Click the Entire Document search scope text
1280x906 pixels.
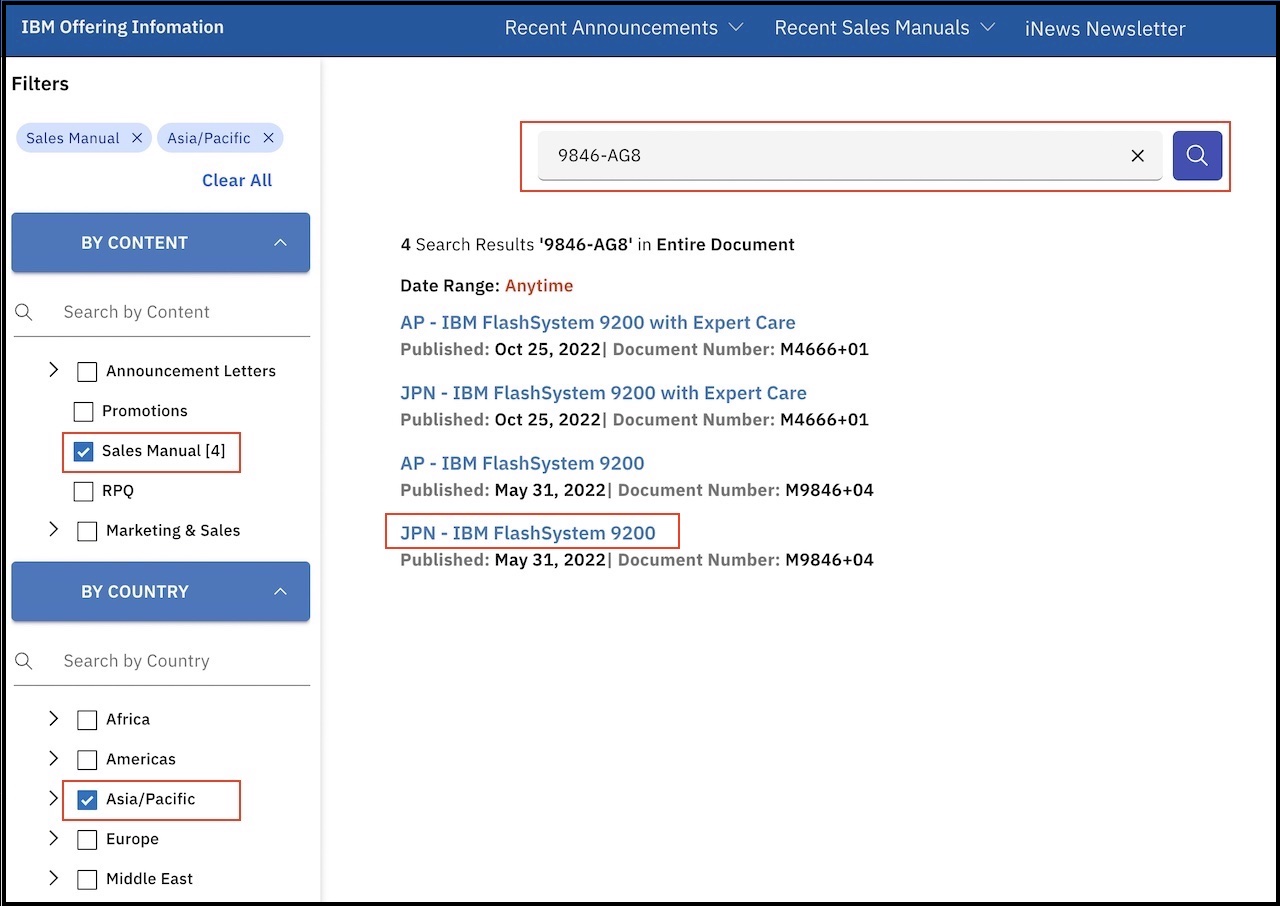pos(725,244)
